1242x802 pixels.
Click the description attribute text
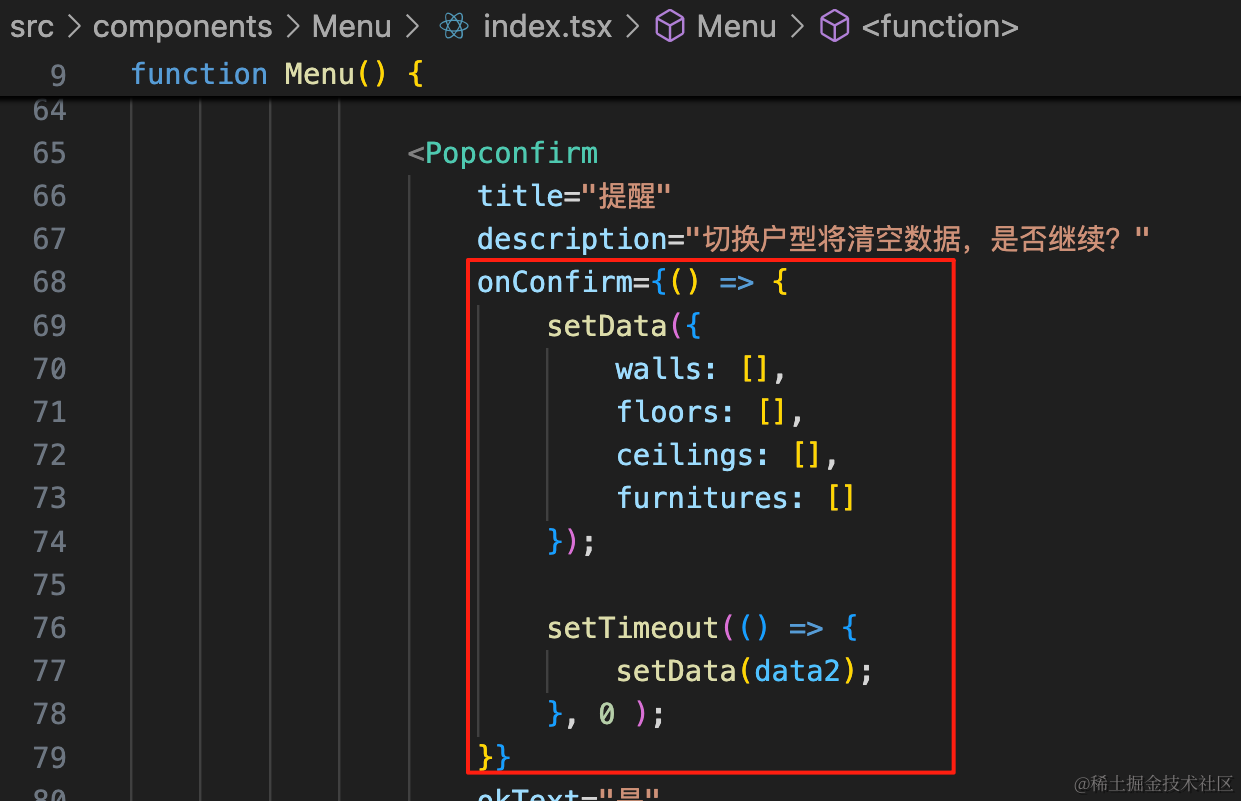pyautogui.click(x=572, y=239)
